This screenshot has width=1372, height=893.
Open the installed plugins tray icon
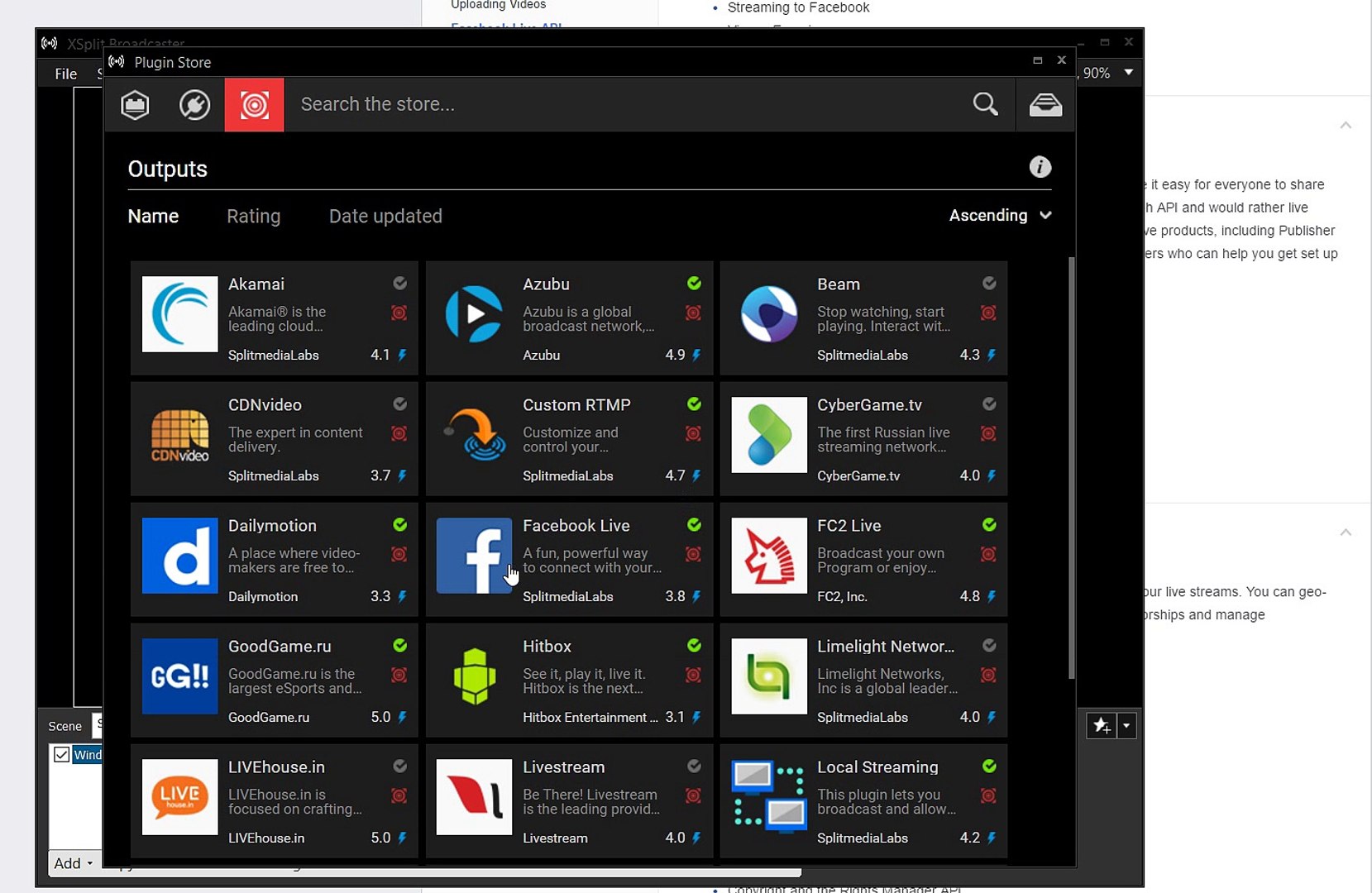click(x=1045, y=105)
